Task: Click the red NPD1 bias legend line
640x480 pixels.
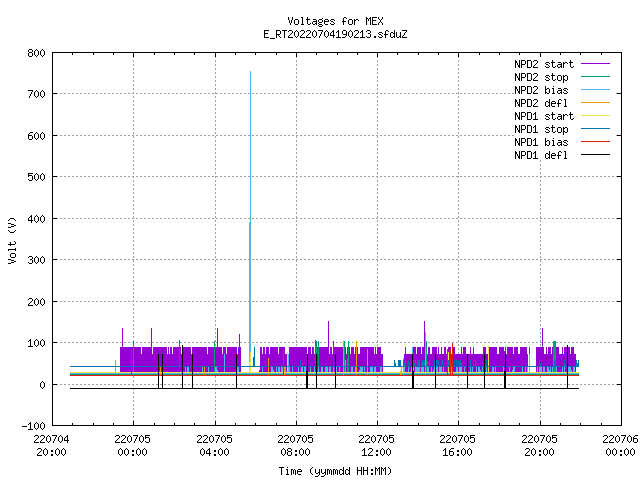Action: (596, 142)
